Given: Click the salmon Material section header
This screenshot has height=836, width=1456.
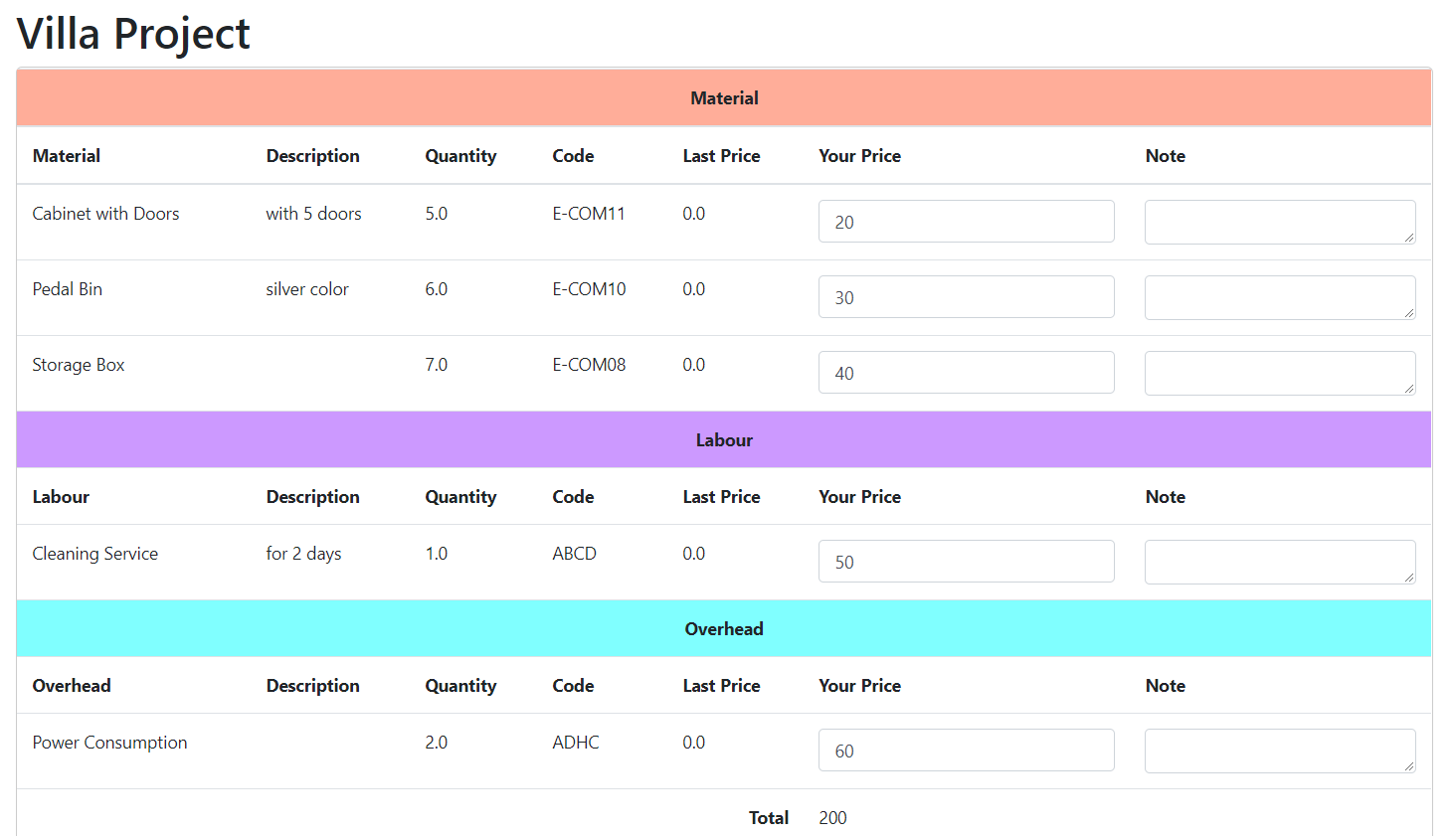Looking at the screenshot, I should 724,97.
